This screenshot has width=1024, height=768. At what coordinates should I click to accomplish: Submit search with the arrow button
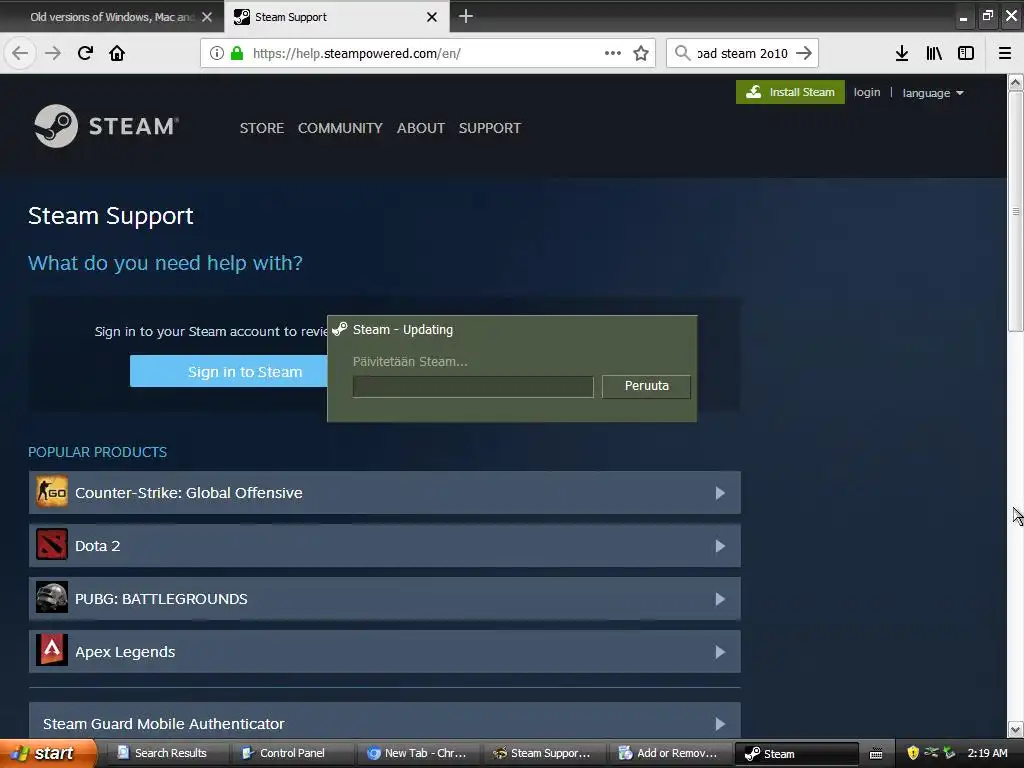coord(805,53)
